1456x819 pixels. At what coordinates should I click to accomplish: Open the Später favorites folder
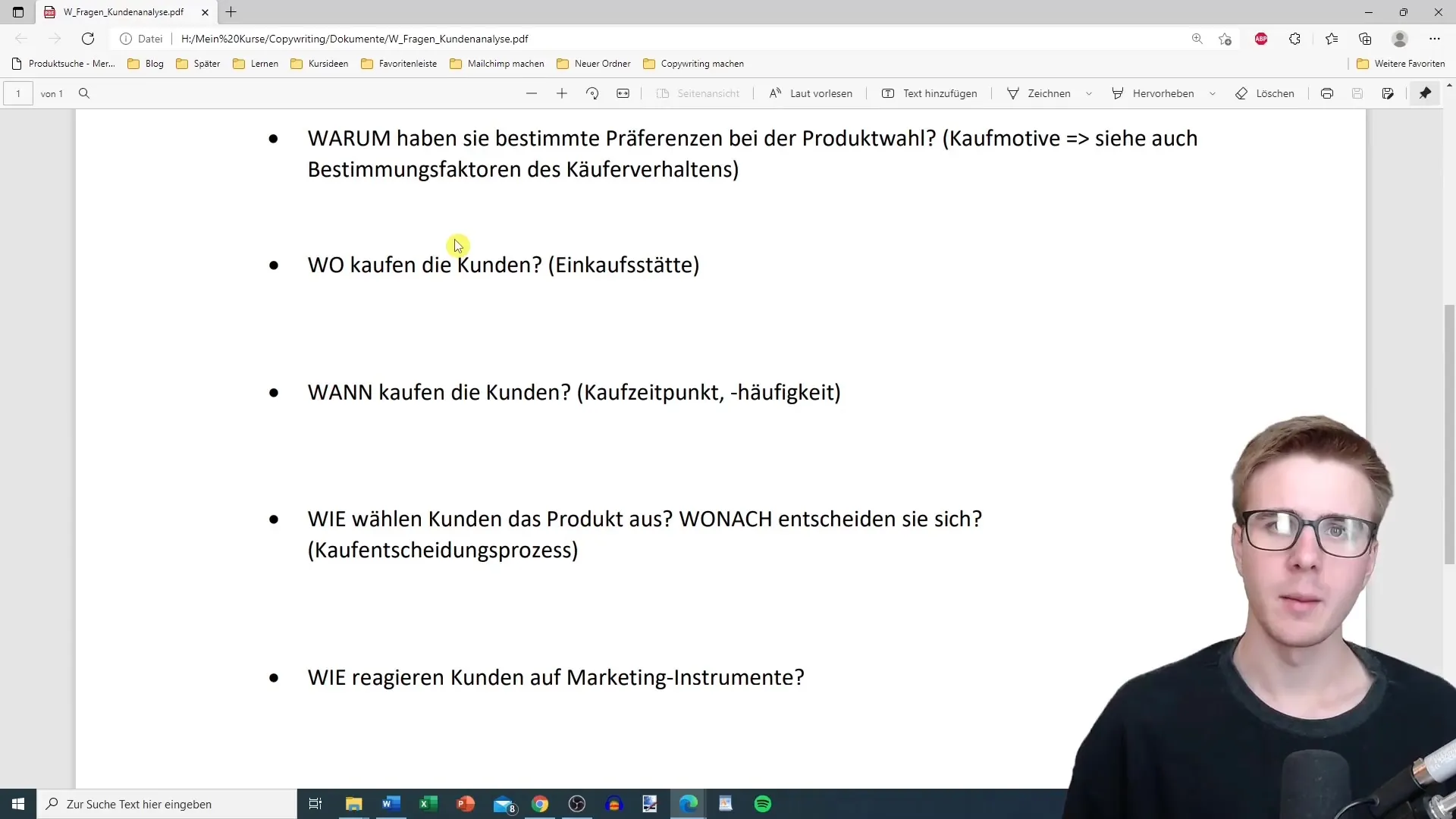coord(198,64)
